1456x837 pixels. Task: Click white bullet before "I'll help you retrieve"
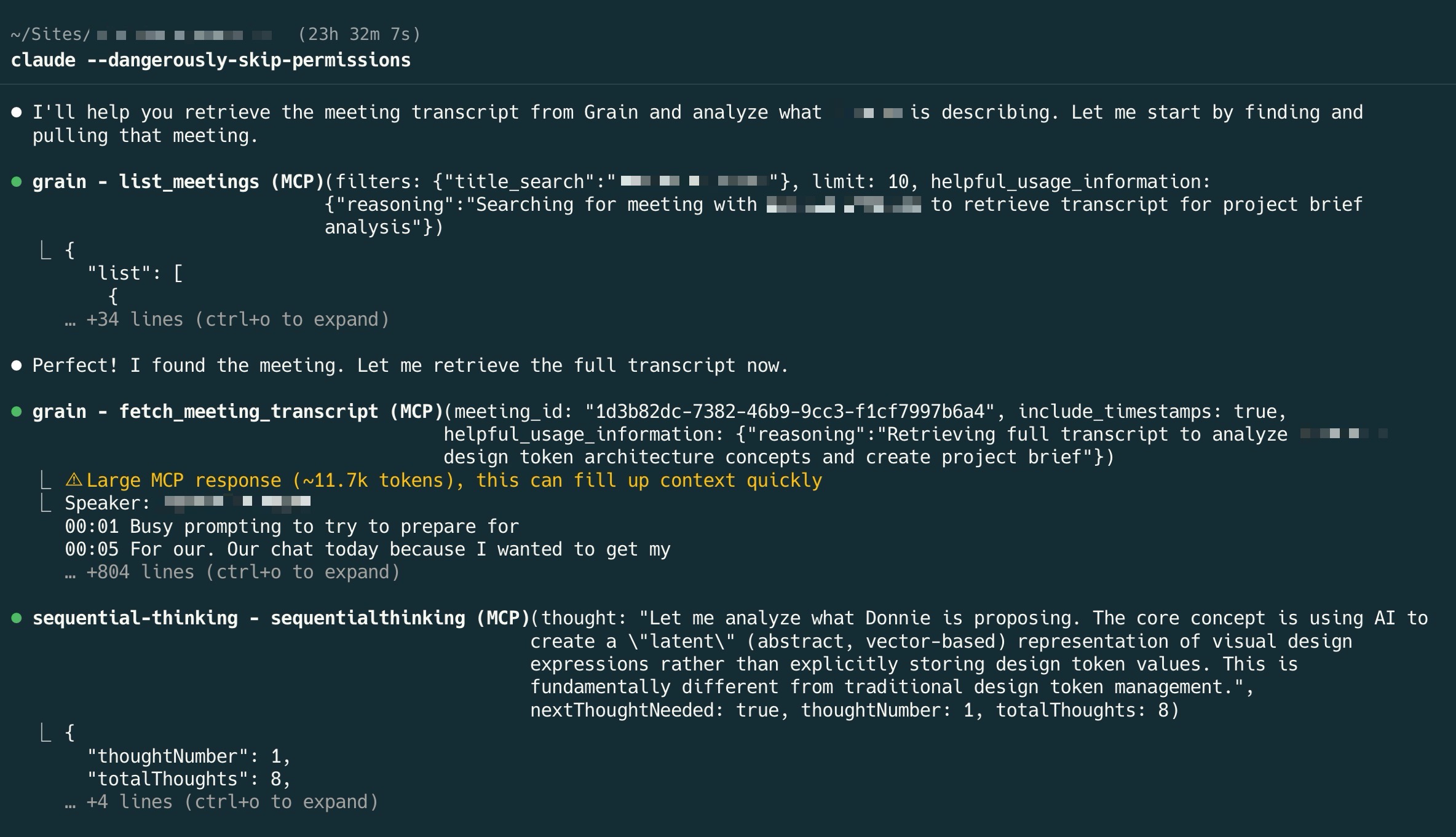(x=17, y=112)
